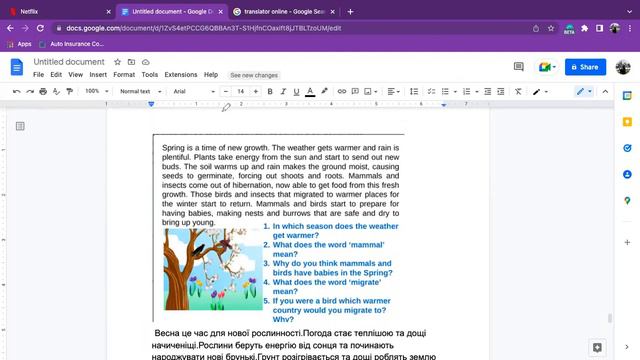Open Tasks in side panel
Viewport: 640px width, 360px height.
[x=627, y=148]
